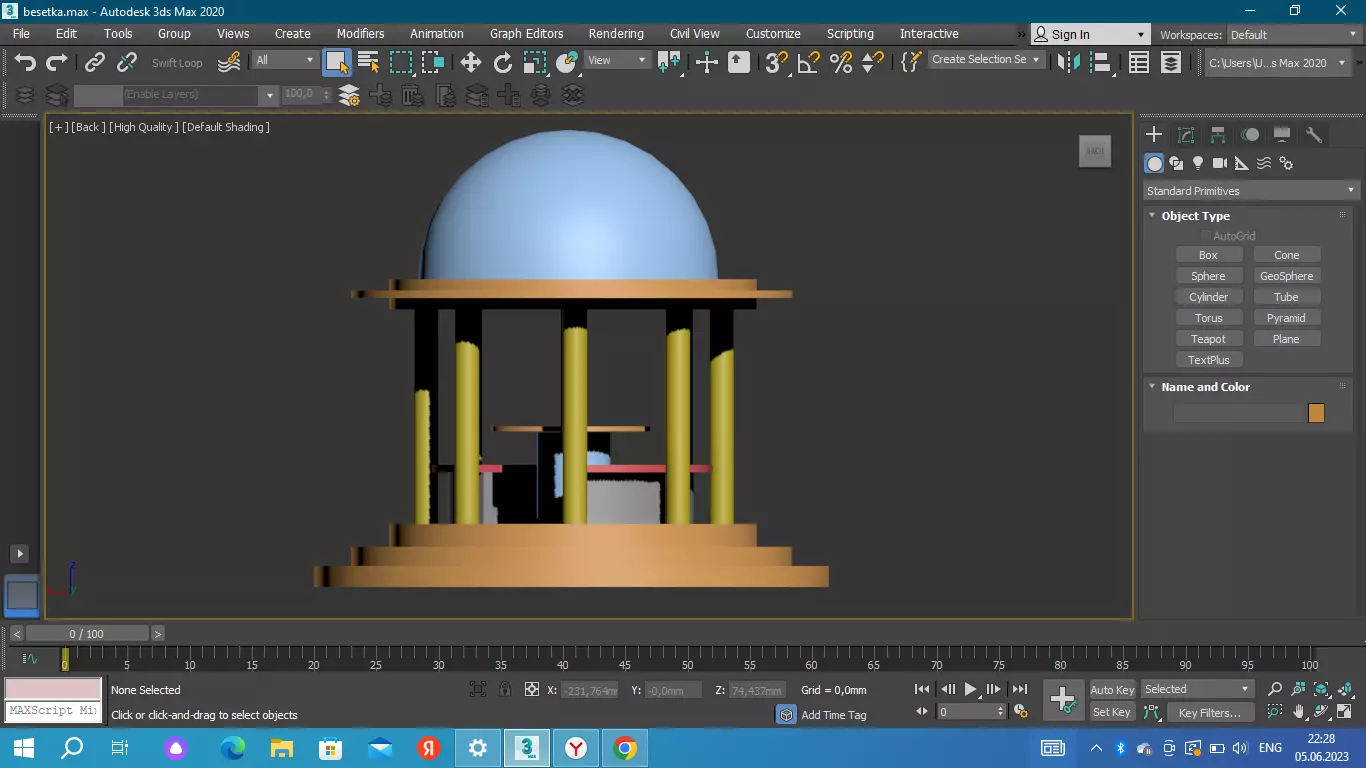Open the Layer Explorer icon
Viewport: 1366px width, 768px height.
[x=1171, y=62]
